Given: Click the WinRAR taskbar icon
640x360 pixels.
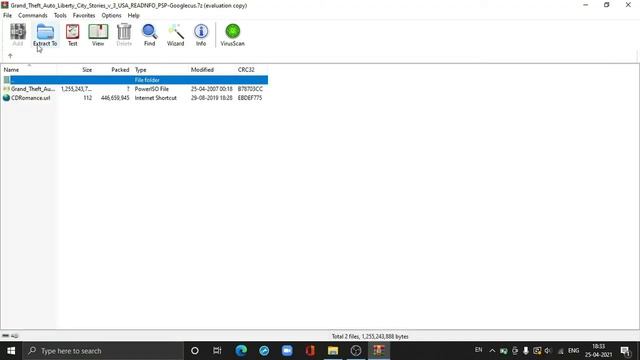Looking at the screenshot, I should coord(379,351).
